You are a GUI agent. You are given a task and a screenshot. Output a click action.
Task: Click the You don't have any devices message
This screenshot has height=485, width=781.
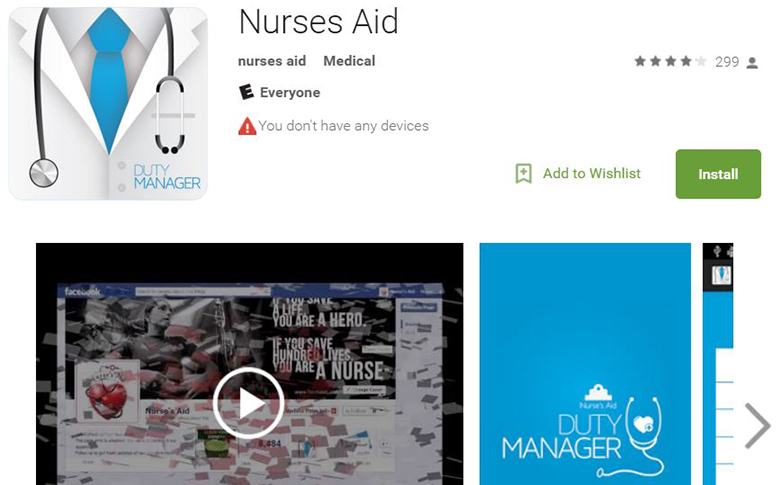343,126
